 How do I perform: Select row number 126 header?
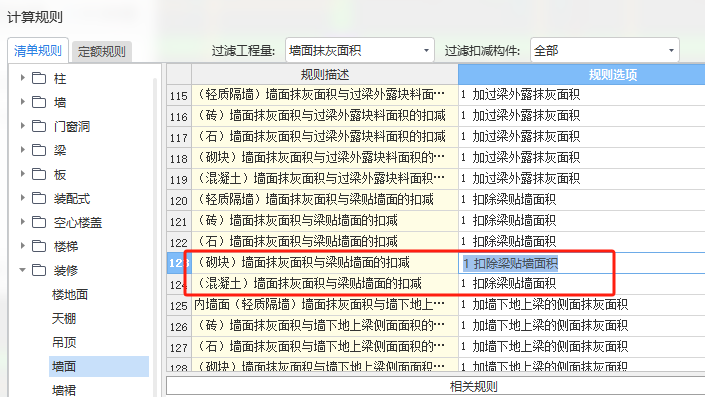(179, 326)
